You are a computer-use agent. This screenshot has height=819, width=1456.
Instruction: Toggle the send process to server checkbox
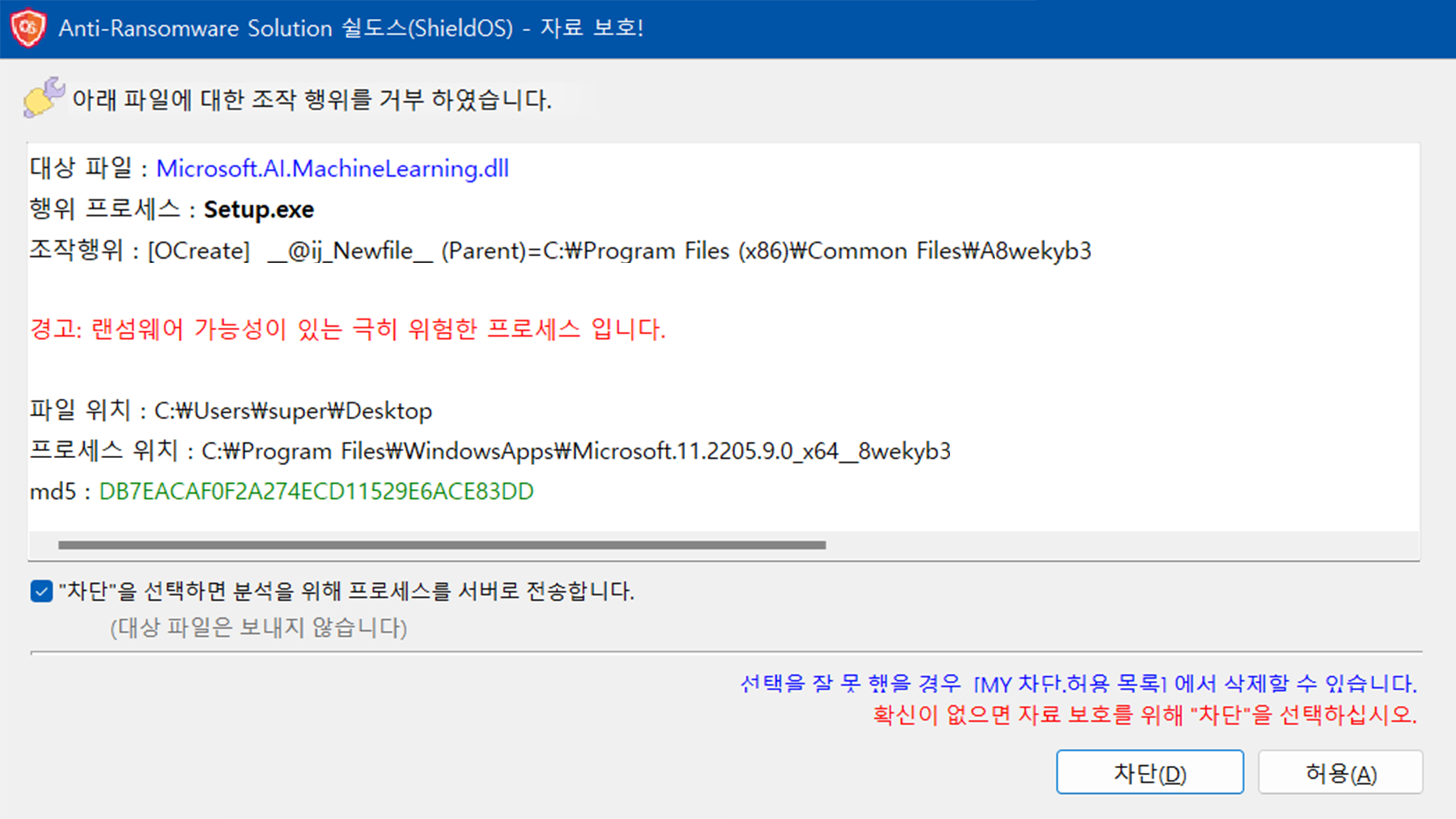pyautogui.click(x=42, y=591)
